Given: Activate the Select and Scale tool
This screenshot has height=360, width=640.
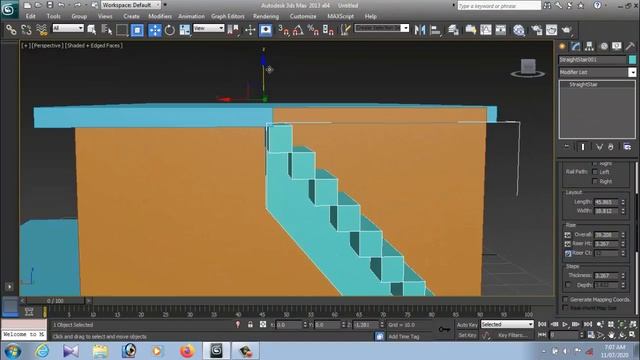Looking at the screenshot, I should pos(185,30).
